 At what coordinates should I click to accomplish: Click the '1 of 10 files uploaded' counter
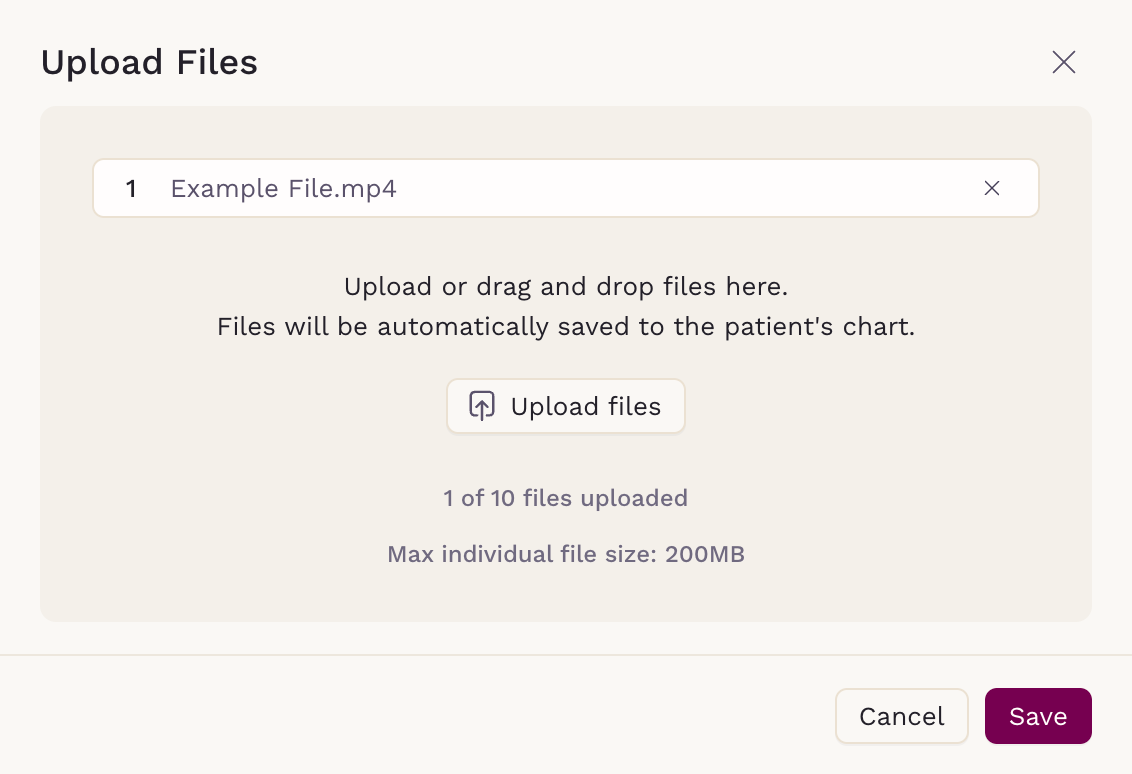point(565,498)
